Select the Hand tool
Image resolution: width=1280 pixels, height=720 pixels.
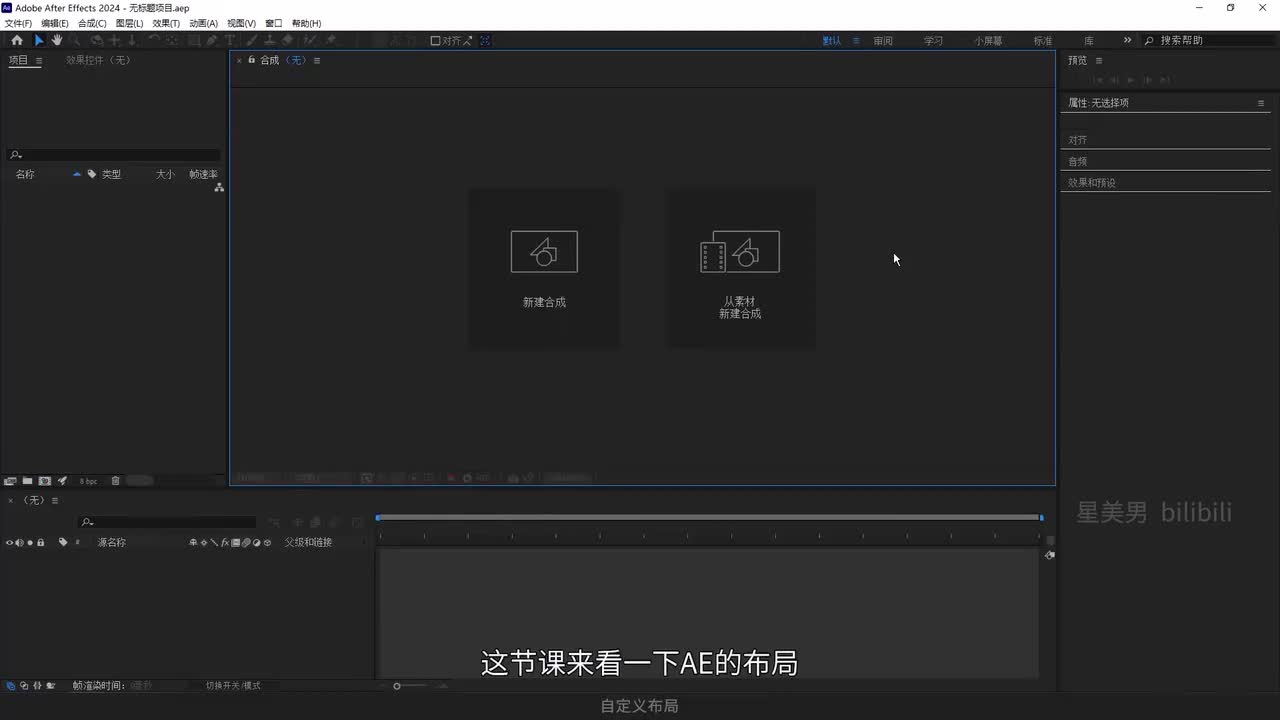pos(57,41)
